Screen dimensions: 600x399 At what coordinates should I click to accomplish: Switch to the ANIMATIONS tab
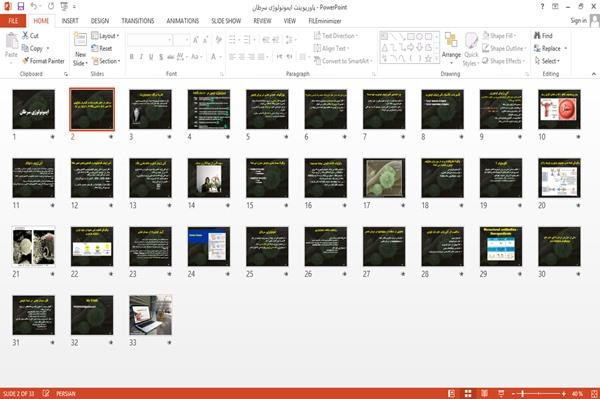[183, 21]
